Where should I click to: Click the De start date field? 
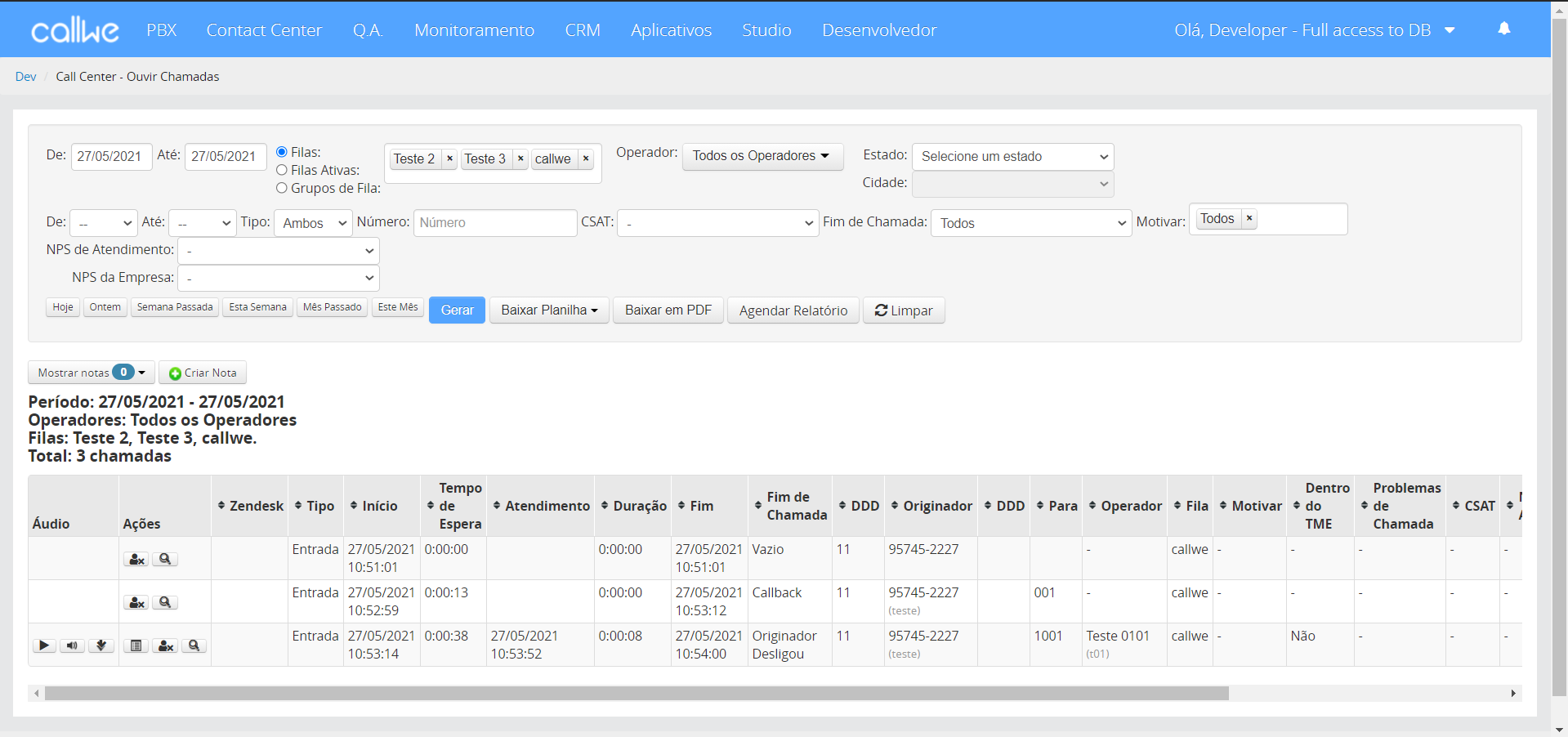[112, 156]
